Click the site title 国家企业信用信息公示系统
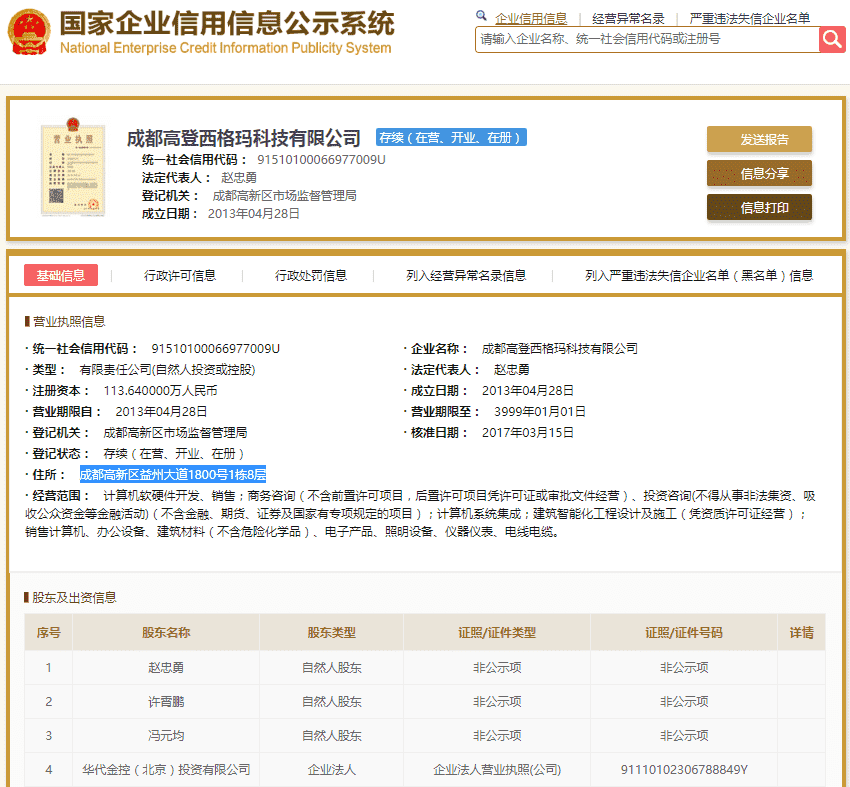 pos(227,23)
